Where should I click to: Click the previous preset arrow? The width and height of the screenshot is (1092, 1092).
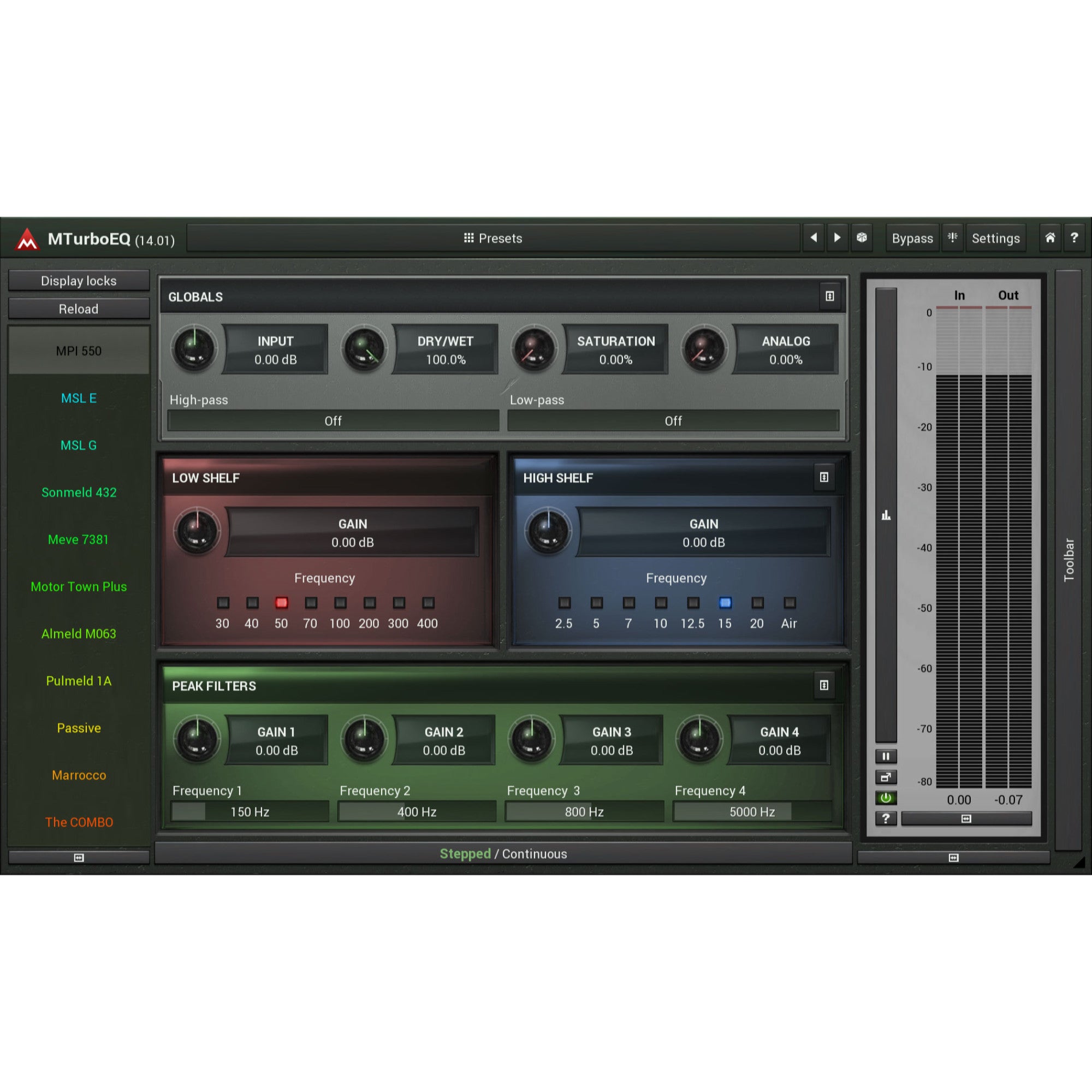tap(814, 238)
